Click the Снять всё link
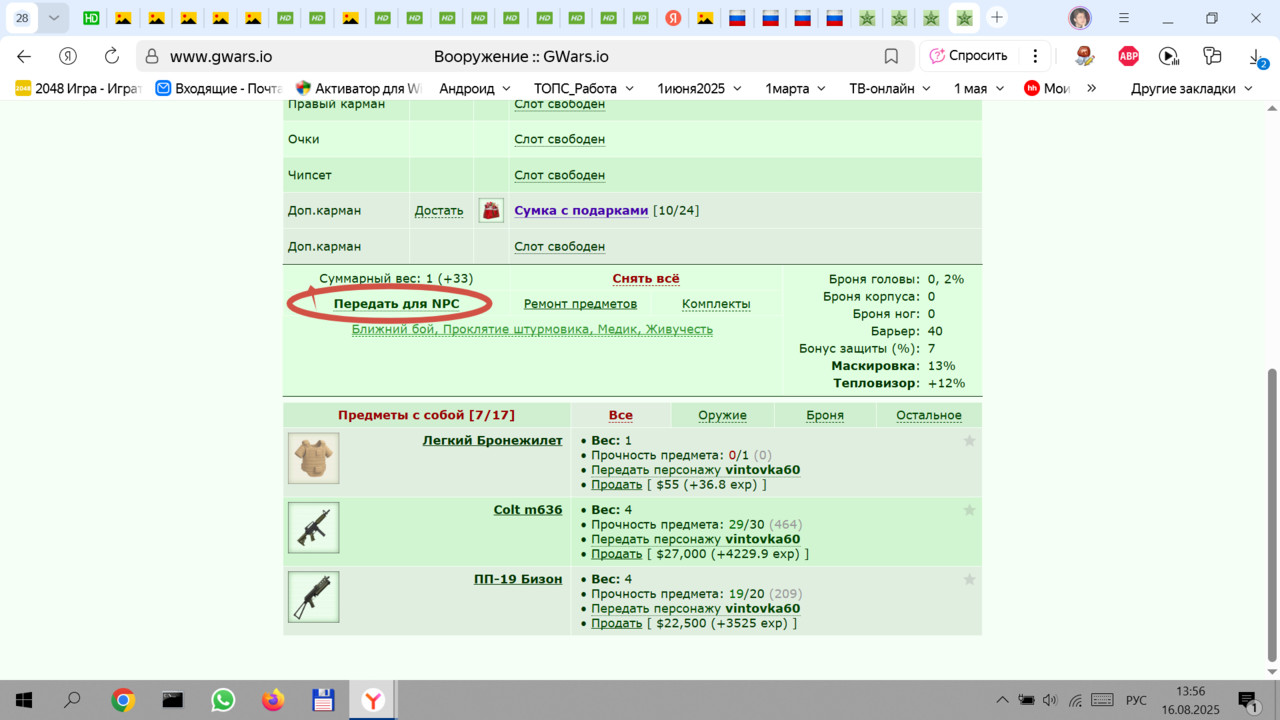 tap(646, 279)
